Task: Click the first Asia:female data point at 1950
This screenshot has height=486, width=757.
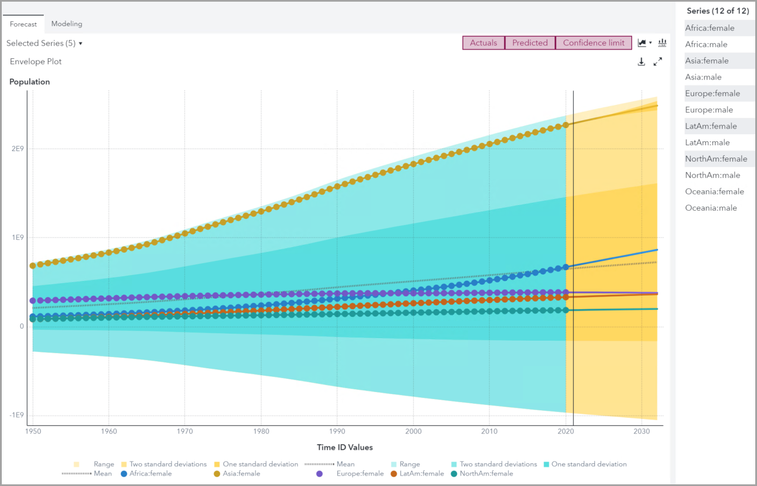Action: click(33, 265)
